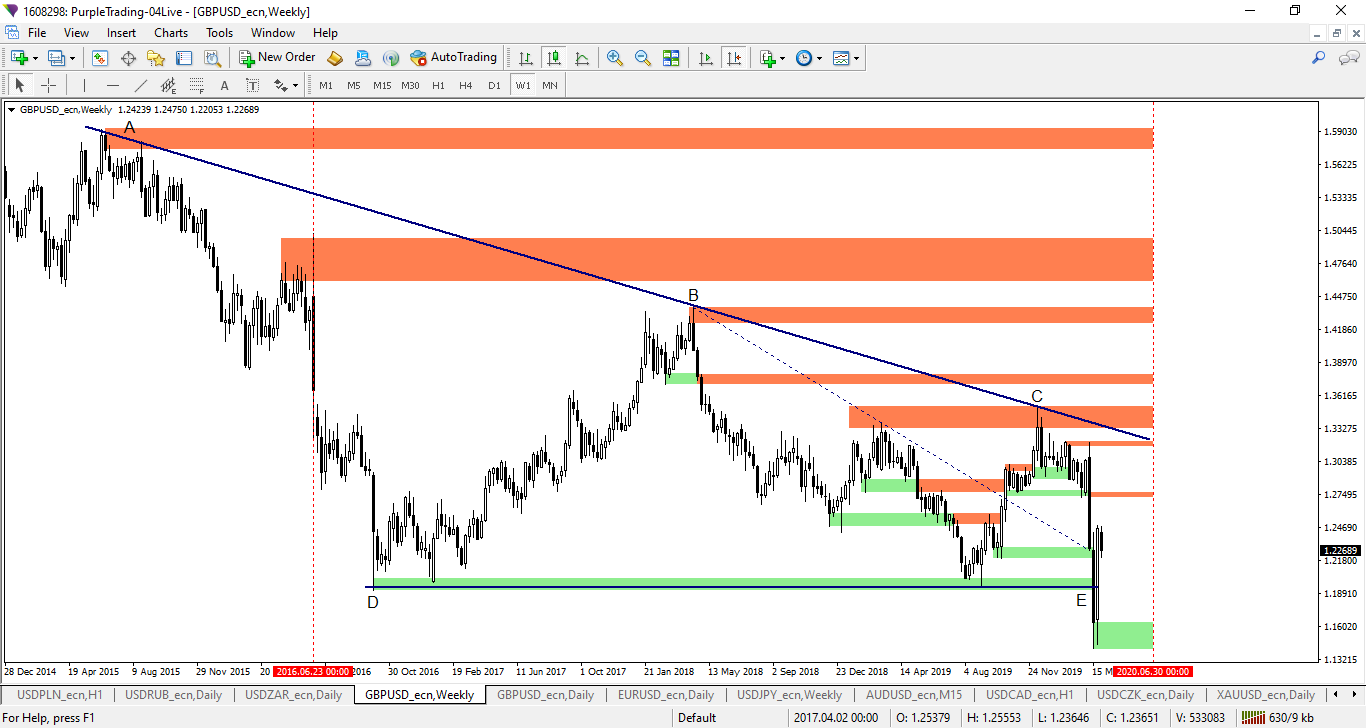Switch chart to Line Chart style
The height and width of the screenshot is (728, 1366).
pyautogui.click(x=582, y=58)
